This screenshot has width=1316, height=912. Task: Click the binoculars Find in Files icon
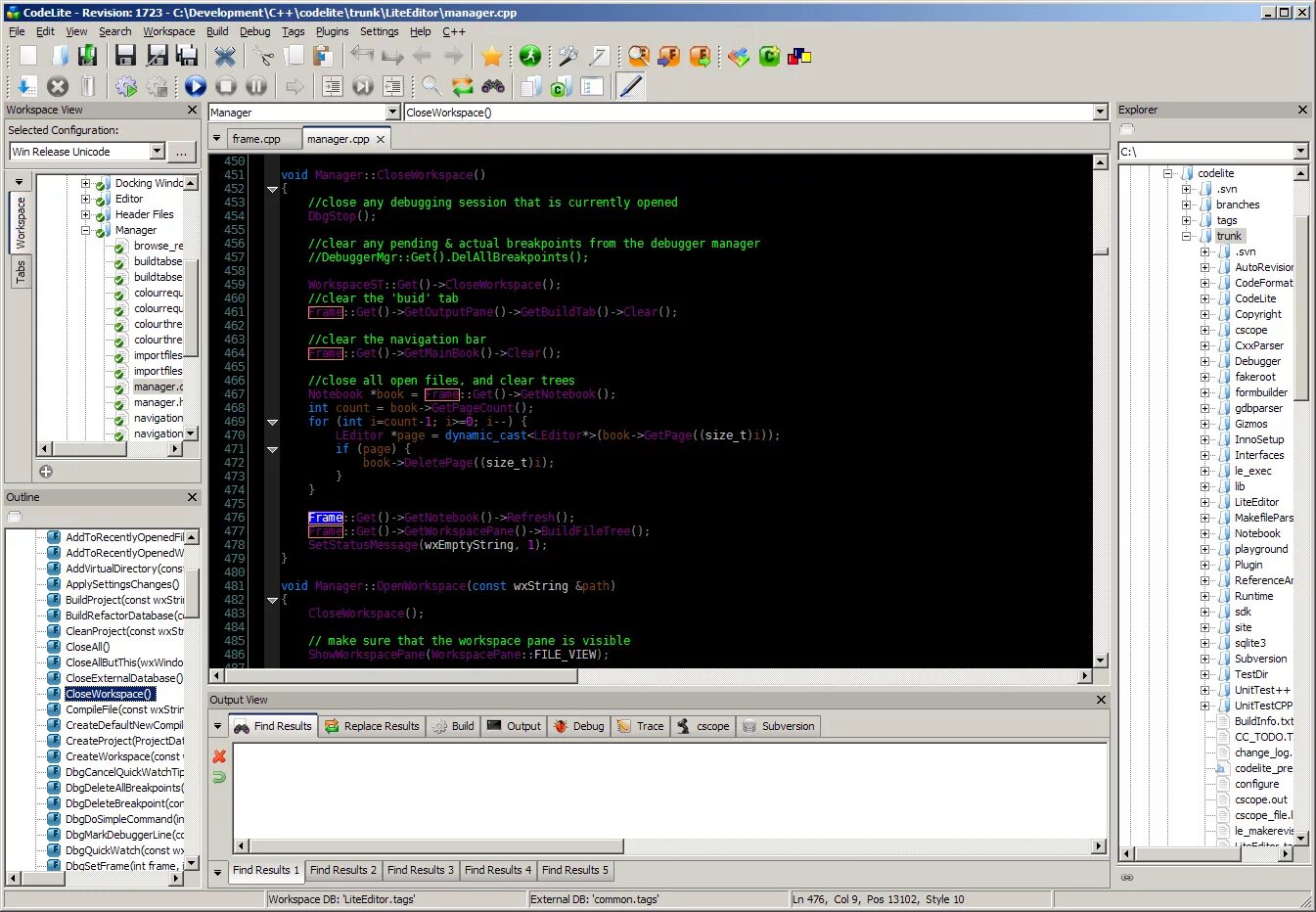[494, 86]
